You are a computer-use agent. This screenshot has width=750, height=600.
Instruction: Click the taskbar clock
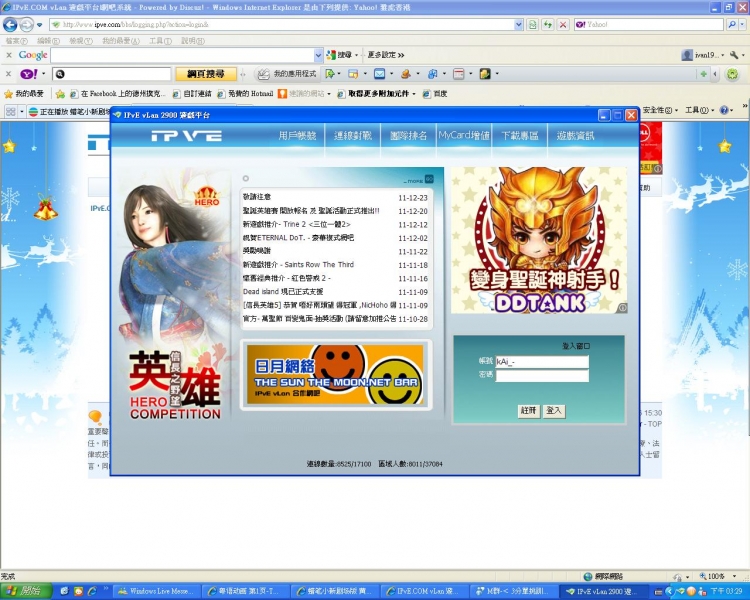tap(727, 591)
